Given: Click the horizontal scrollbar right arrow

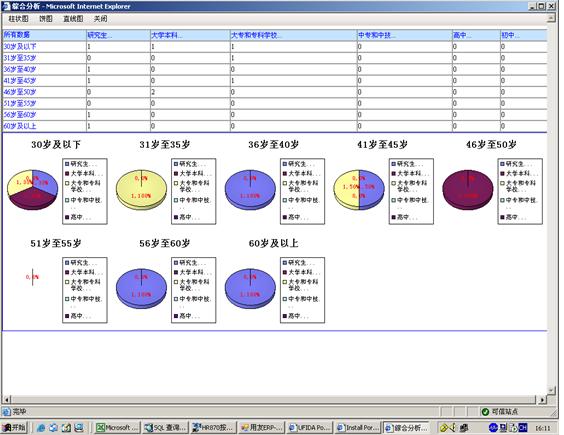Looking at the screenshot, I should 542,399.
